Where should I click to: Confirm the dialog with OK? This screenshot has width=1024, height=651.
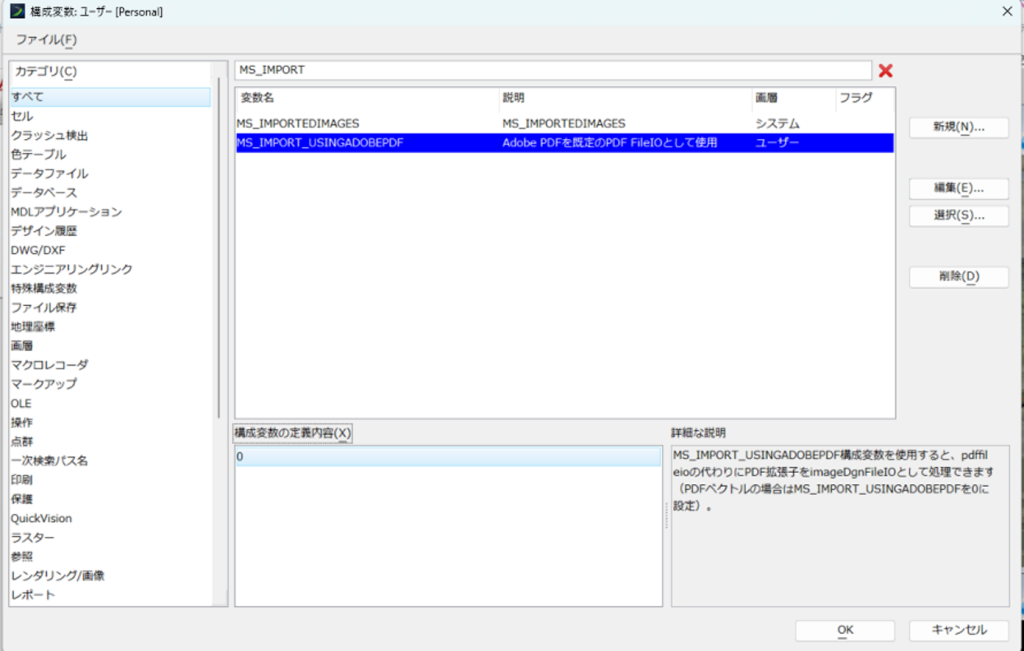[844, 630]
